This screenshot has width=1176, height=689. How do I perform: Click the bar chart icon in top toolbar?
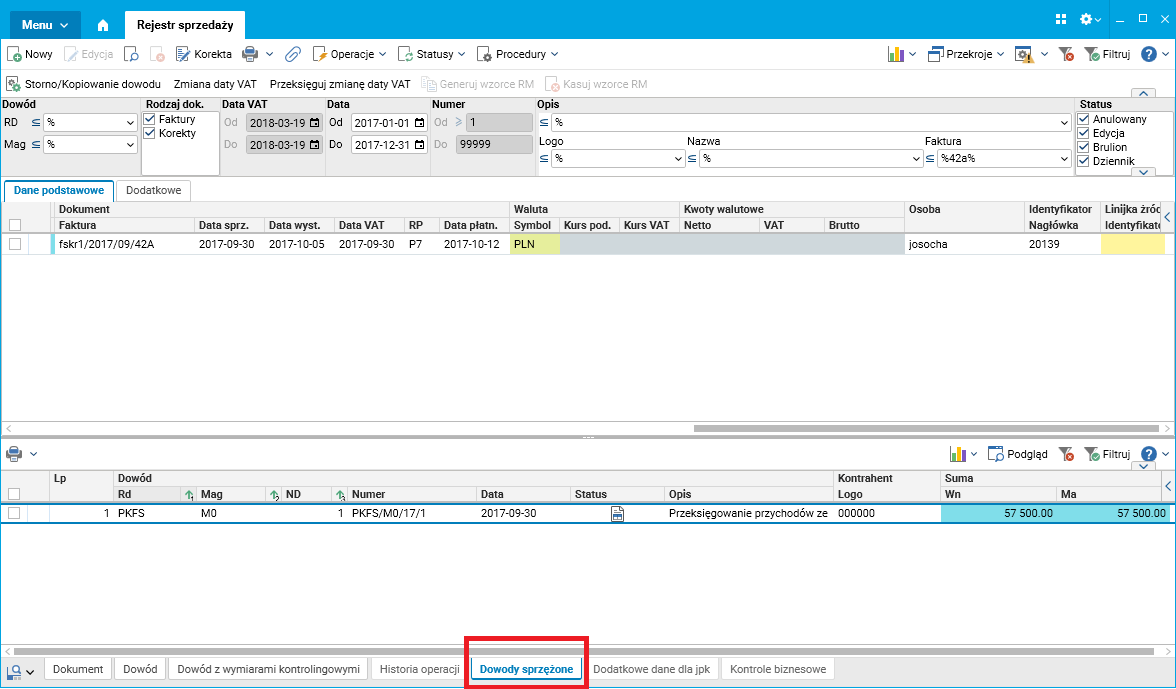click(x=896, y=54)
